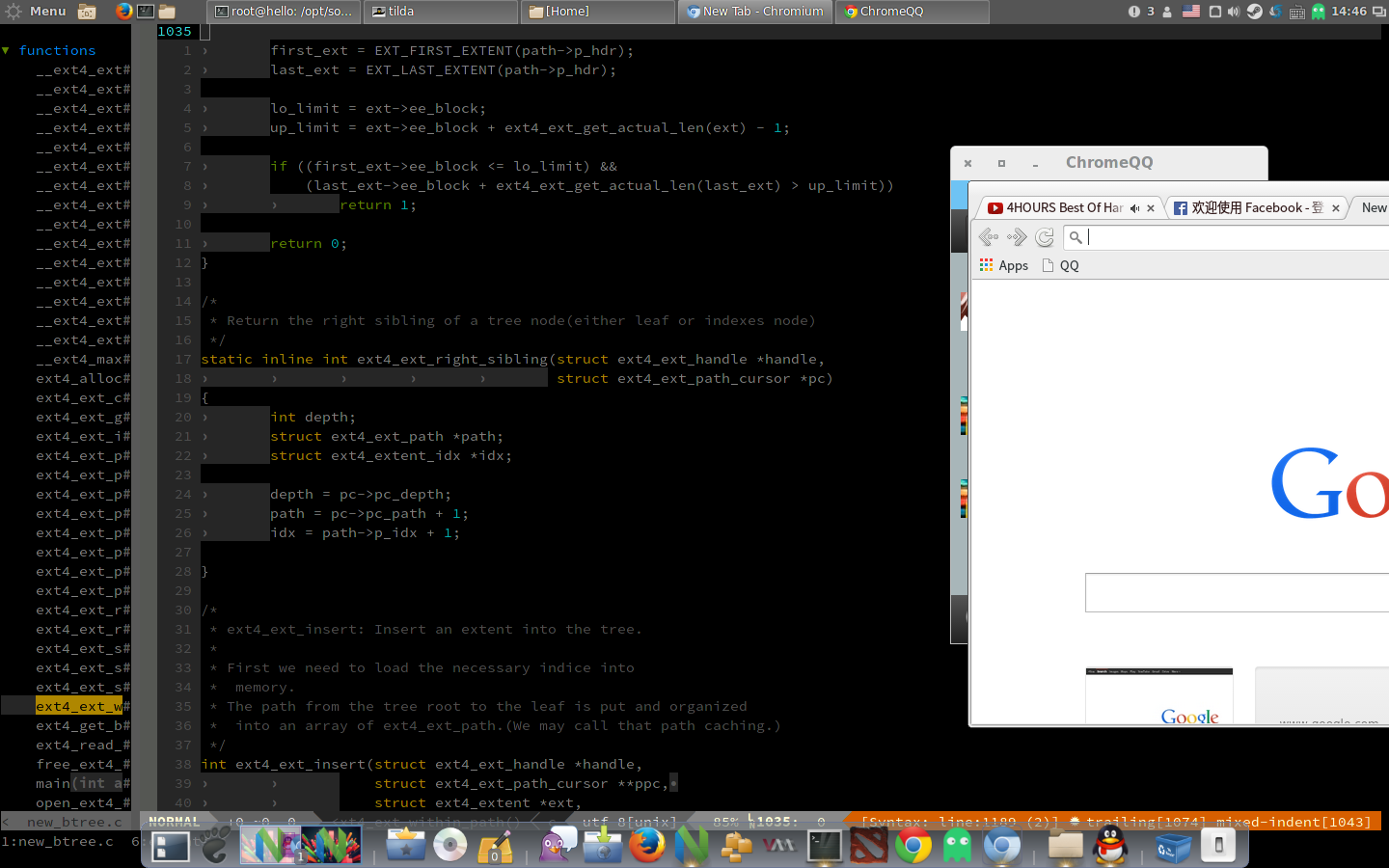Launch Google Chrome from the dock

pyautogui.click(x=912, y=846)
